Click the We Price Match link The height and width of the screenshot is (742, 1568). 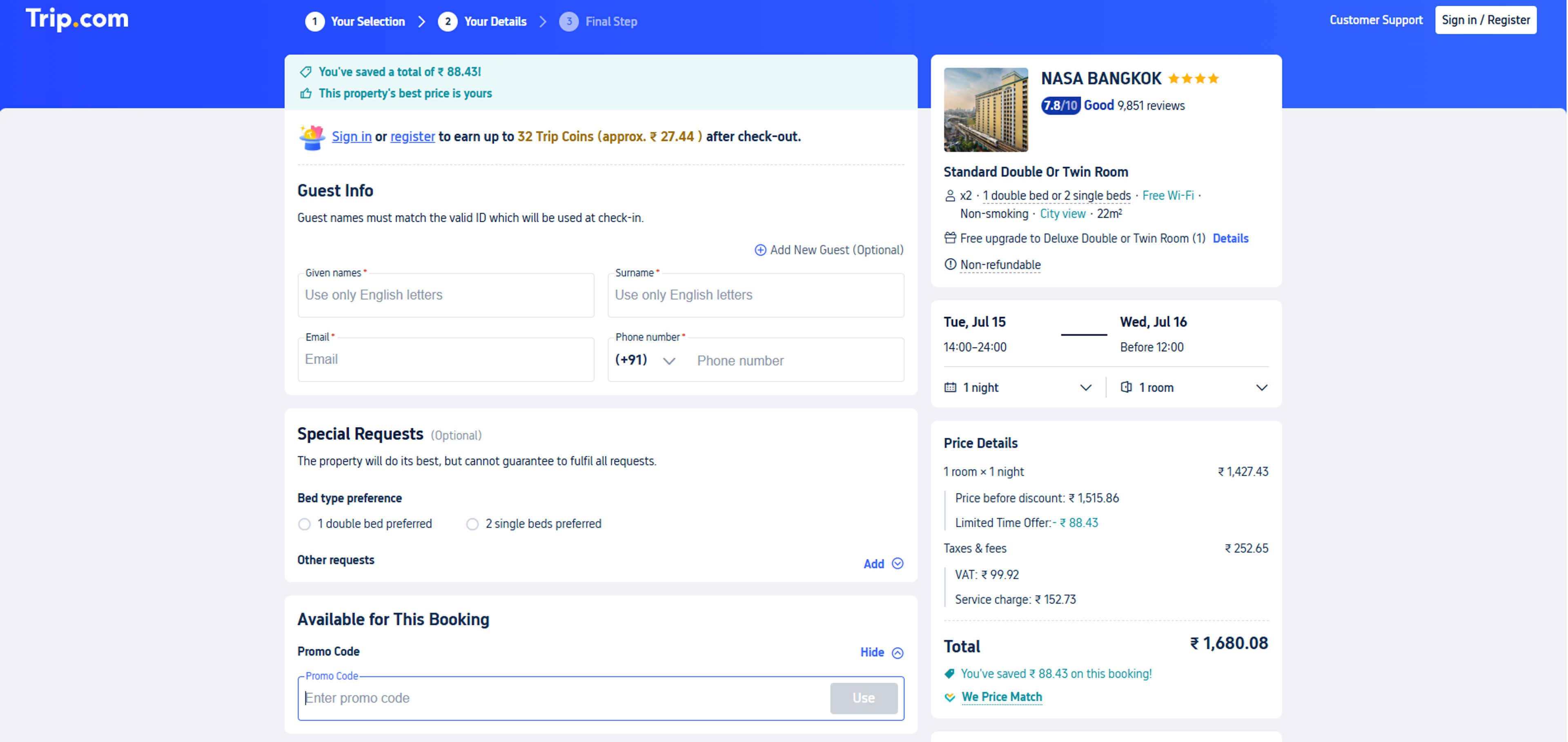click(1001, 697)
